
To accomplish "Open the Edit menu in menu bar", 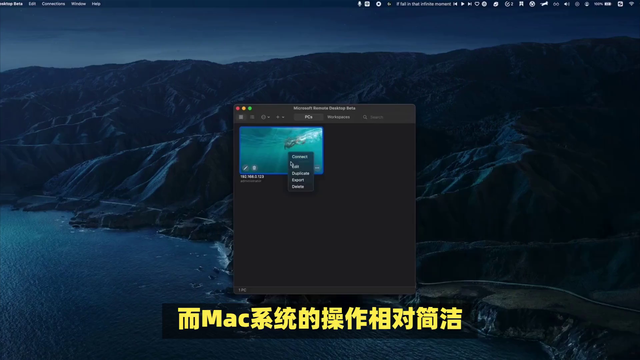I will tap(32, 4).
